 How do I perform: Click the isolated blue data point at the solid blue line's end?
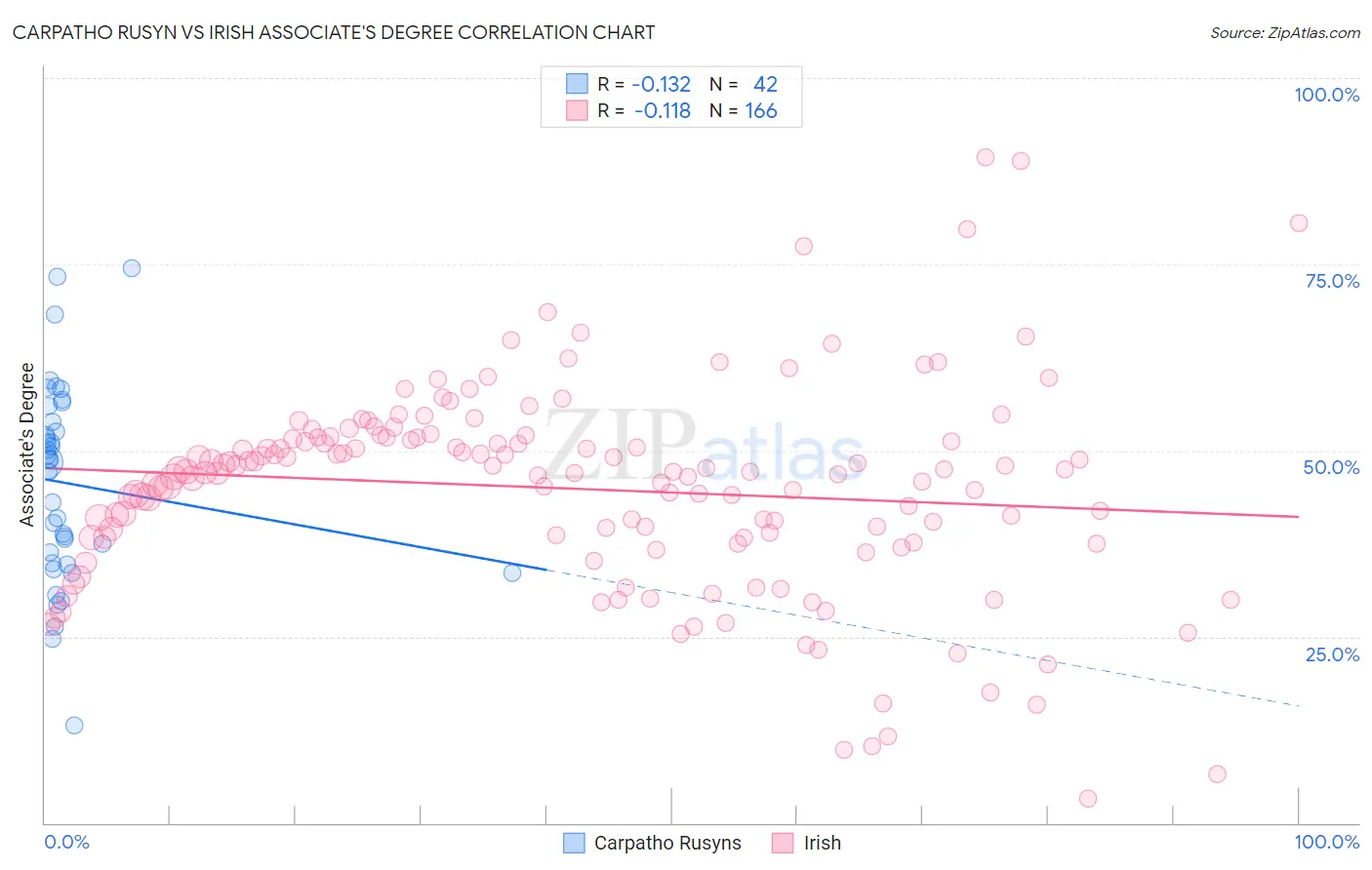512,573
